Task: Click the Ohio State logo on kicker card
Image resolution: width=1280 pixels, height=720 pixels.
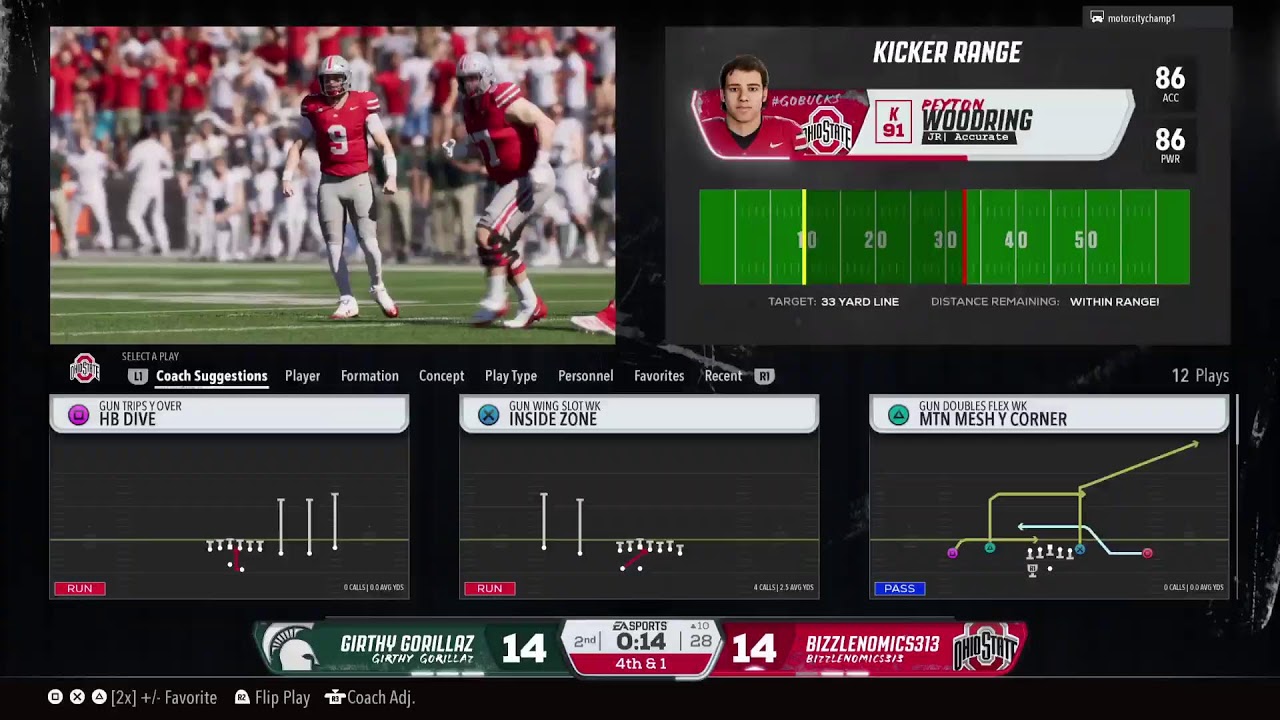Action: pyautogui.click(x=828, y=132)
